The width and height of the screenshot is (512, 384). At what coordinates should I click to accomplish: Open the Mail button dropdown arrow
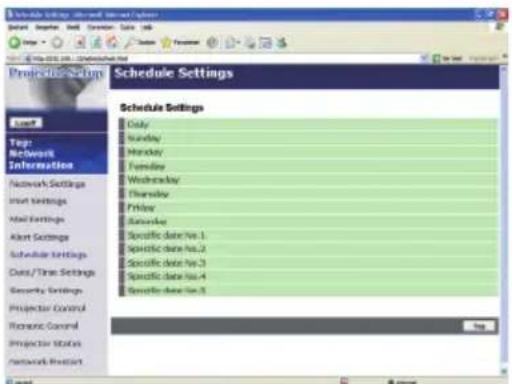238,43
